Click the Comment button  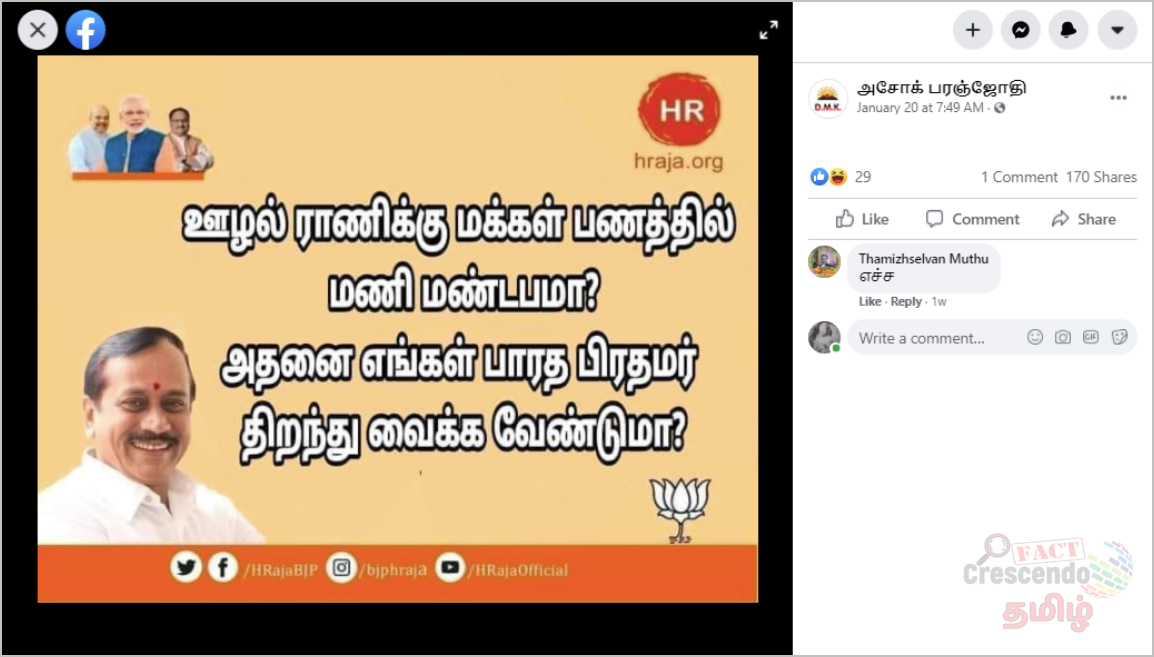click(972, 219)
